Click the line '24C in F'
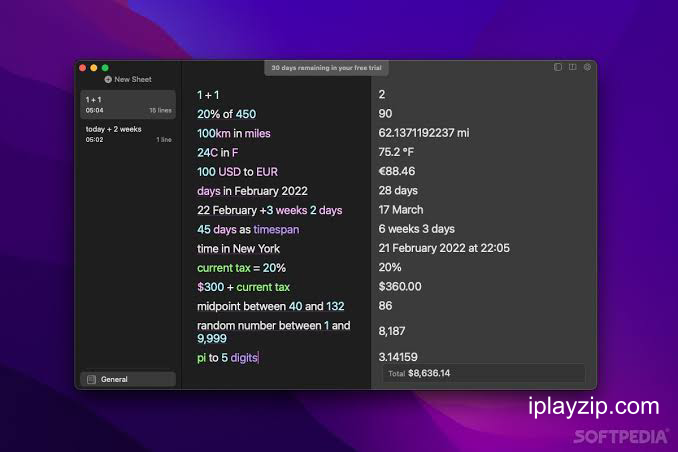Viewport: 678px width, 452px height. click(217, 153)
